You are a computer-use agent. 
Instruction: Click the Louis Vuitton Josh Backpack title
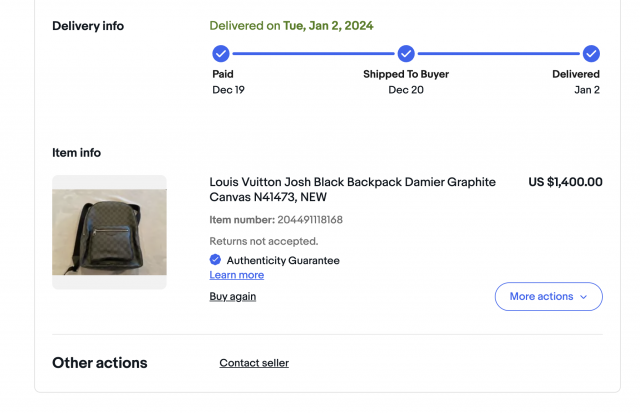[353, 189]
